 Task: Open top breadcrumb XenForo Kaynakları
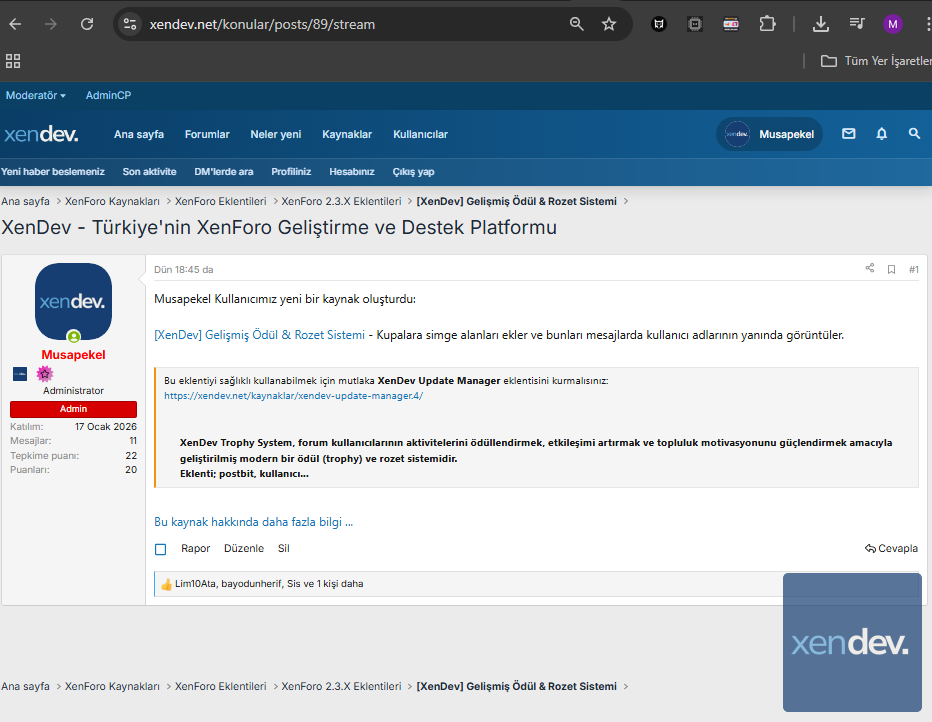click(112, 201)
